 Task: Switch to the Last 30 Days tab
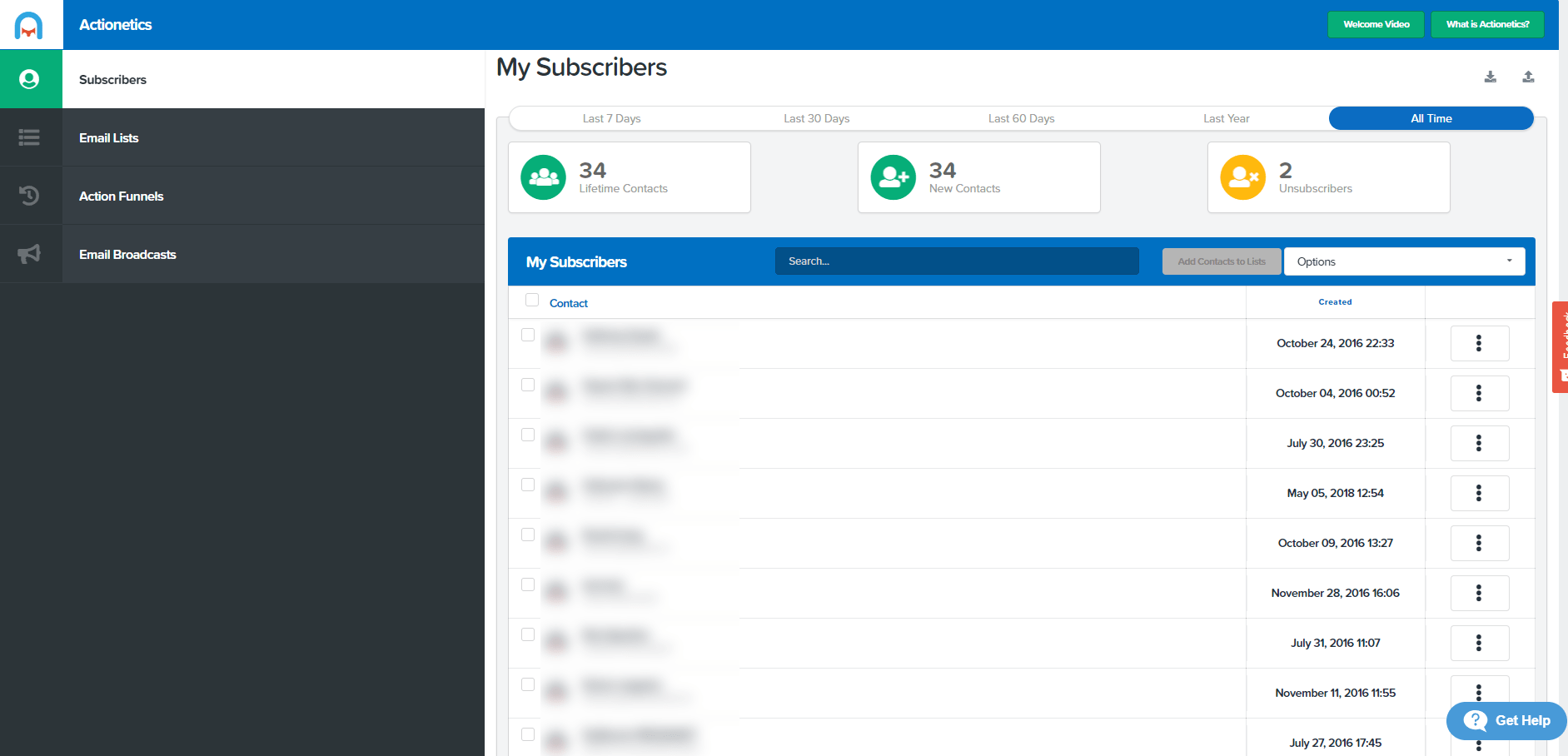(816, 118)
